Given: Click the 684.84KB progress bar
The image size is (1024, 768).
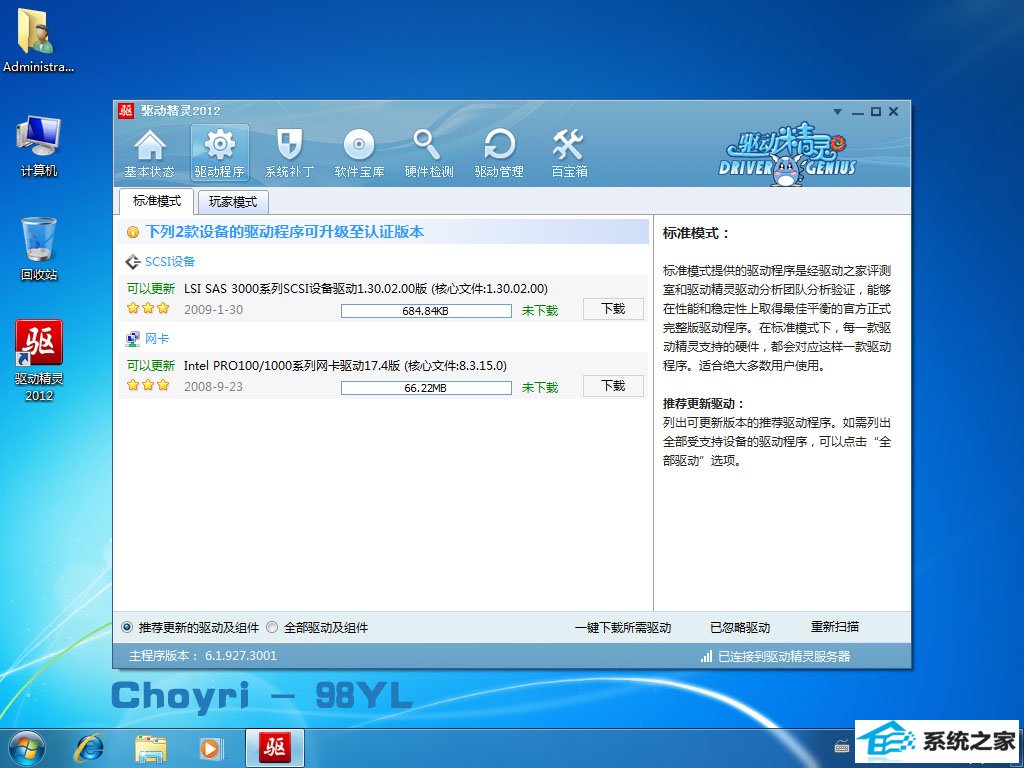Looking at the screenshot, I should [426, 311].
